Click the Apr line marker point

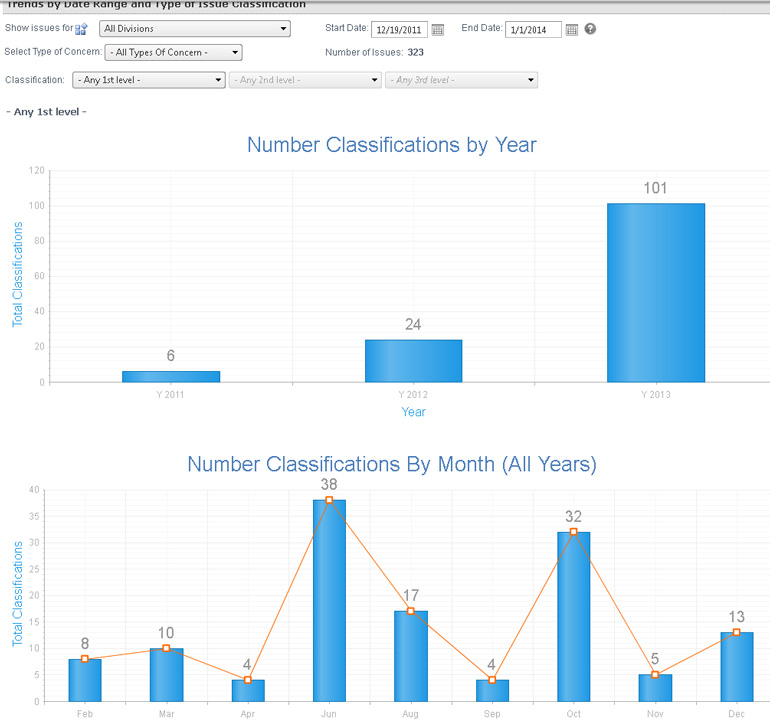click(x=248, y=680)
